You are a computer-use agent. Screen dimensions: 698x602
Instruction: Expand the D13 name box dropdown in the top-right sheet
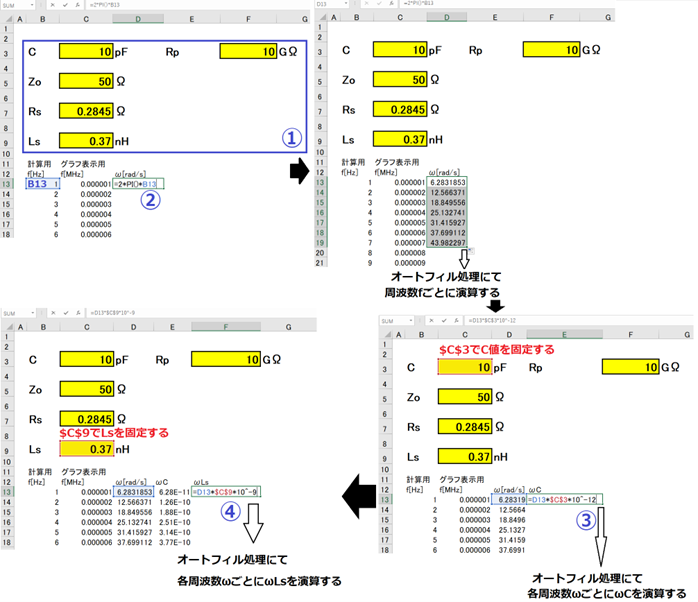point(346,4)
